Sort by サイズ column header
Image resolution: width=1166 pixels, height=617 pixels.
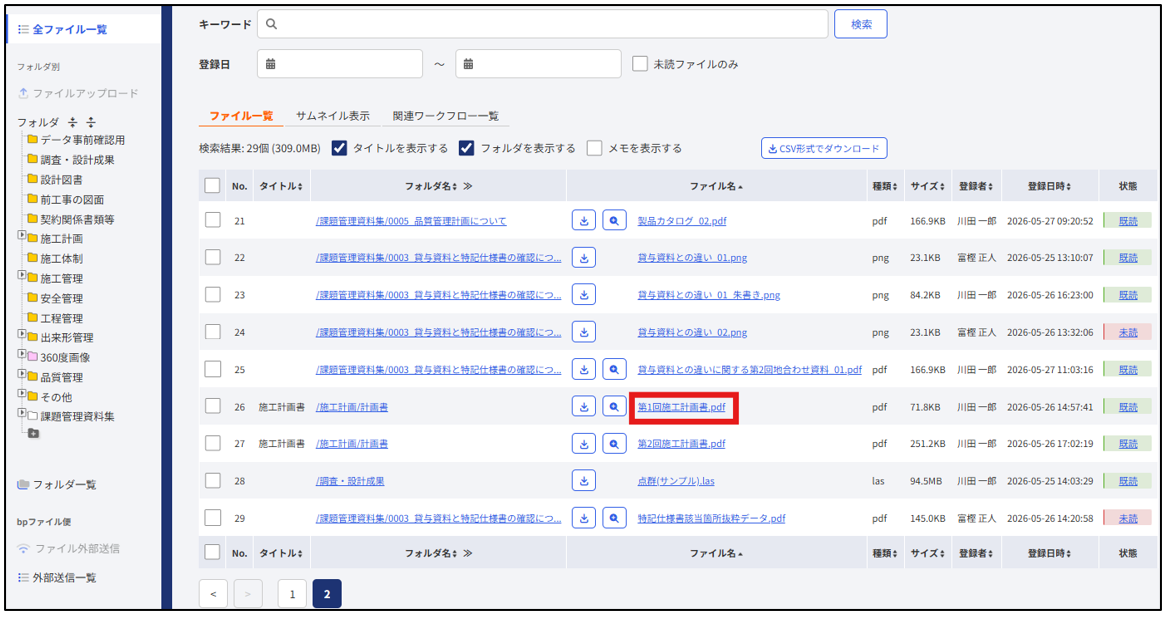(927, 186)
